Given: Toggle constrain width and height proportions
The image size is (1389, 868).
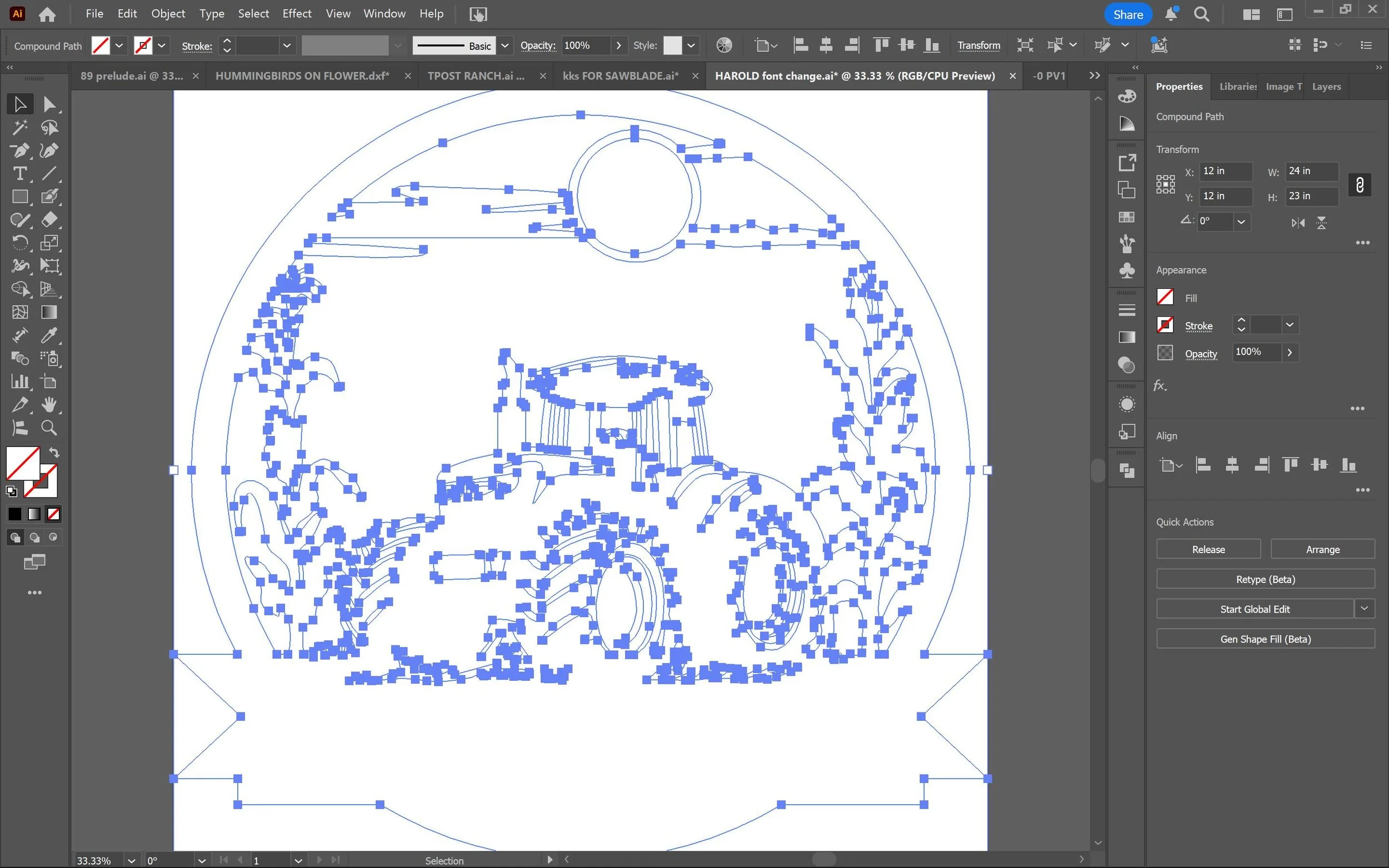Looking at the screenshot, I should pos(1359,185).
